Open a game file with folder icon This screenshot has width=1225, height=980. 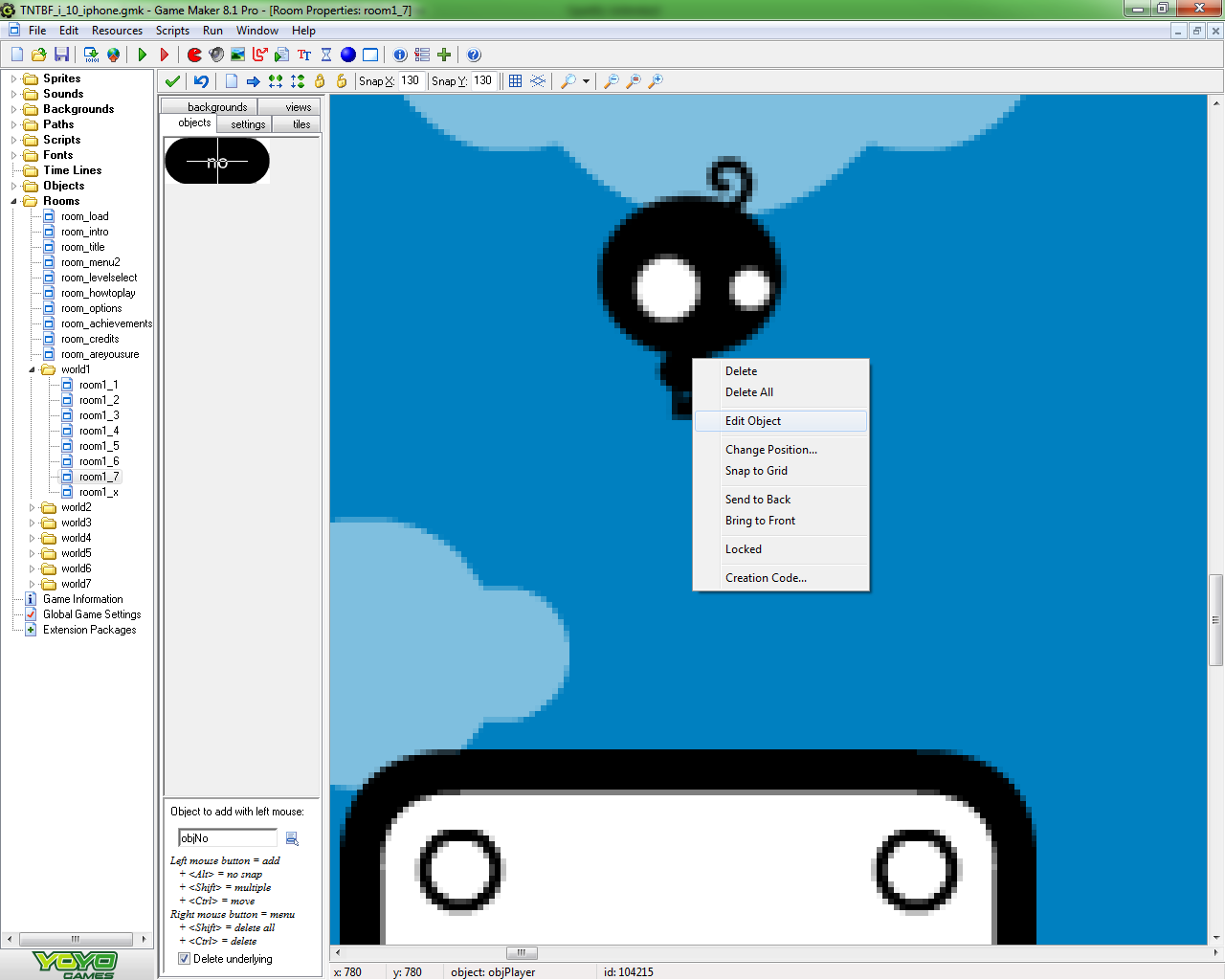(x=39, y=55)
